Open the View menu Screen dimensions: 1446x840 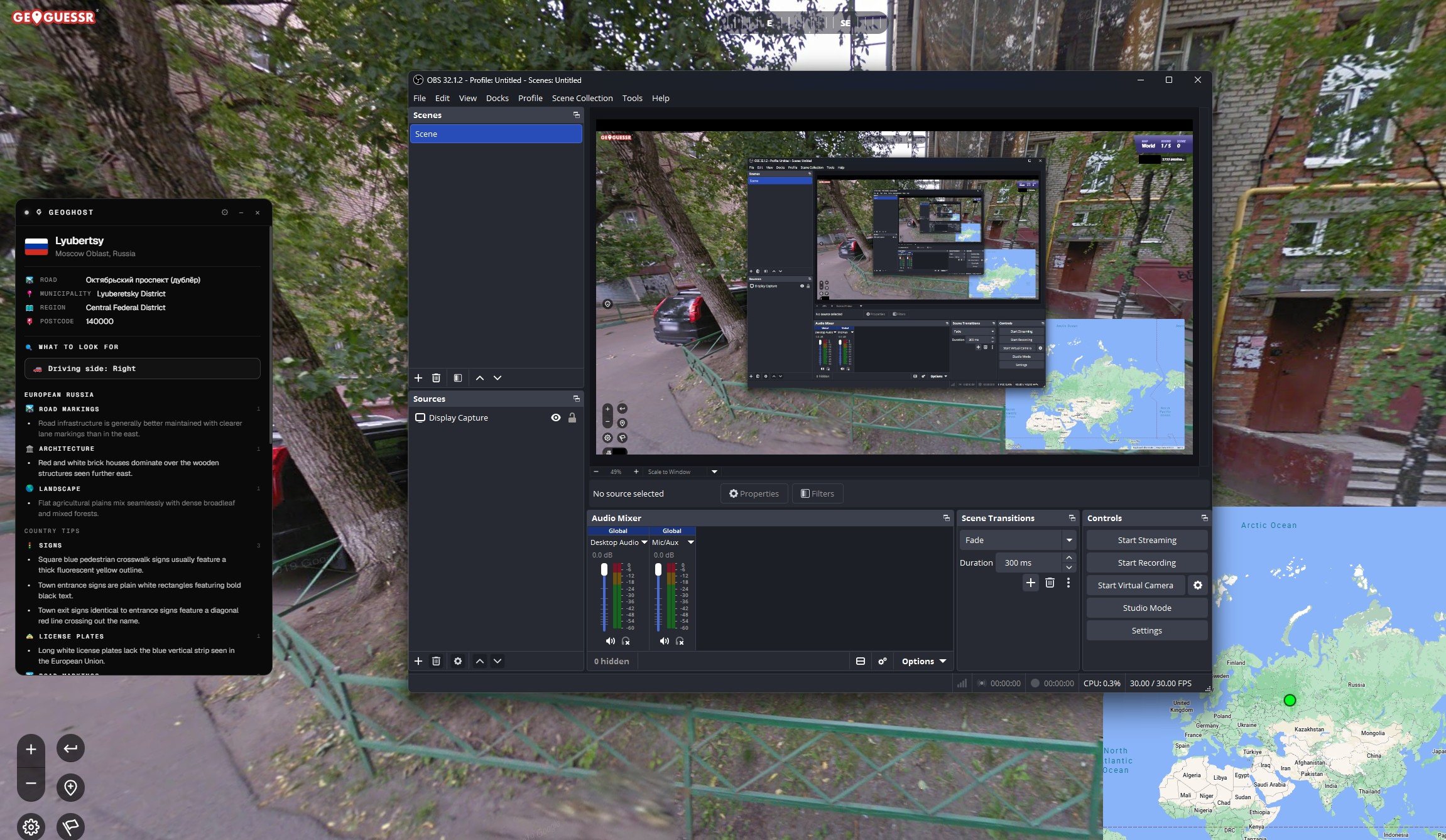pos(467,98)
